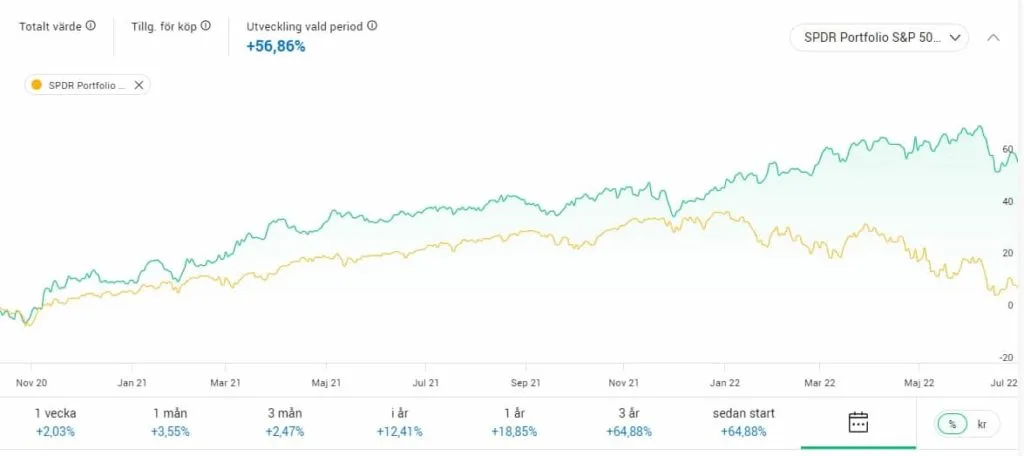Open the SPDR Portfolio S&P 500 dropdown
The height and width of the screenshot is (456, 1024).
[x=879, y=38]
